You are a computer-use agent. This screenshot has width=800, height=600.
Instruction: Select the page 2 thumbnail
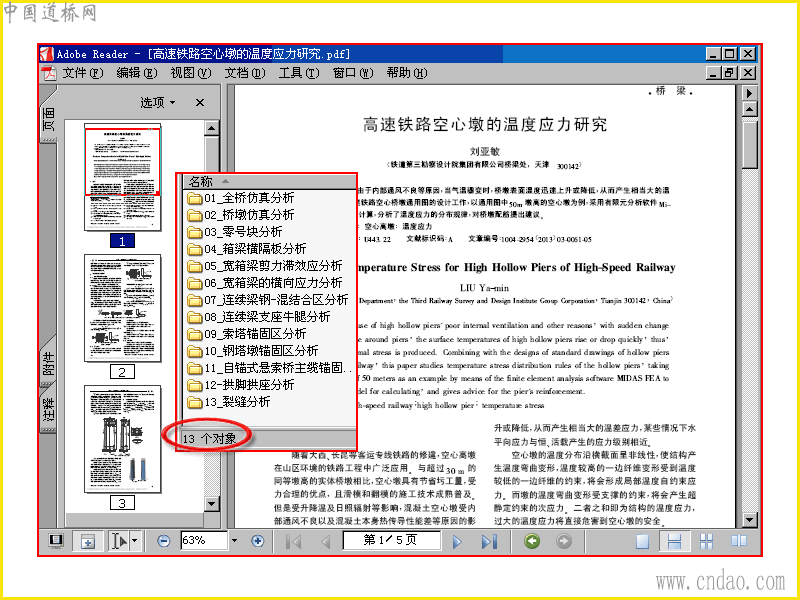(x=122, y=308)
